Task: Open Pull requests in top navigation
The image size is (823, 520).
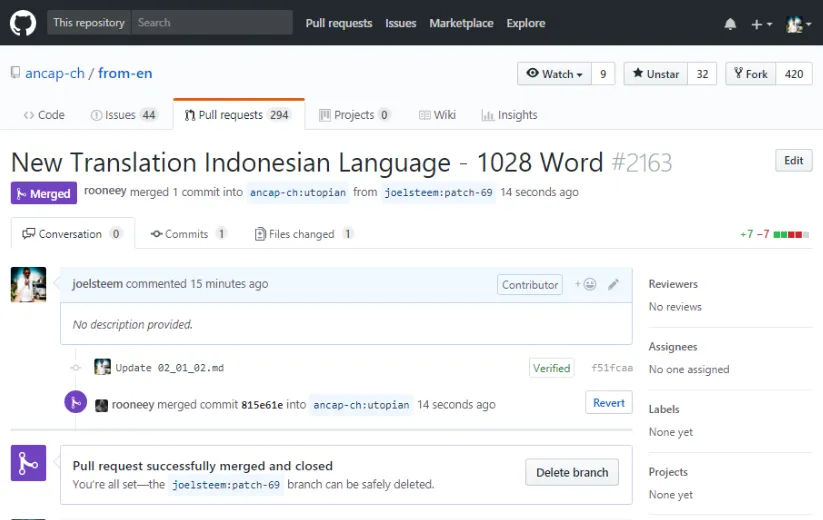Action: [339, 23]
